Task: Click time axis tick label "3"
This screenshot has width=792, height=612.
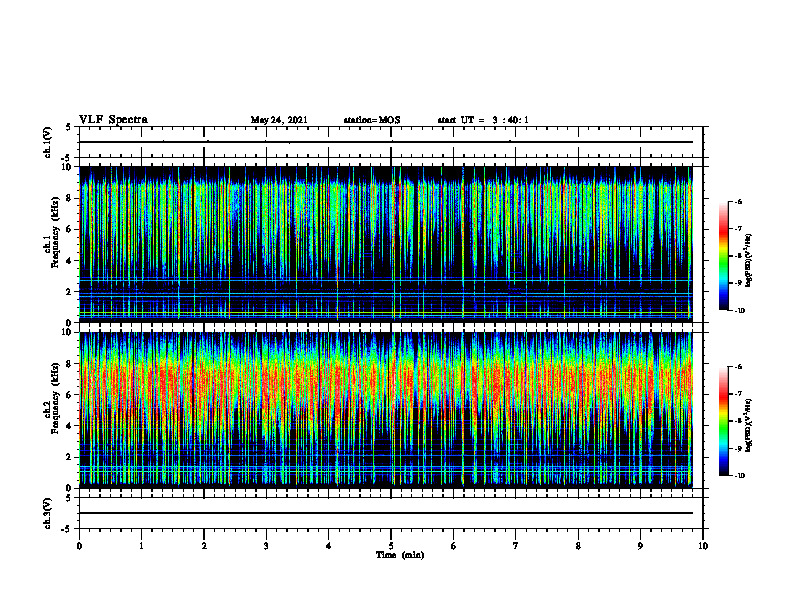Action: (266, 546)
